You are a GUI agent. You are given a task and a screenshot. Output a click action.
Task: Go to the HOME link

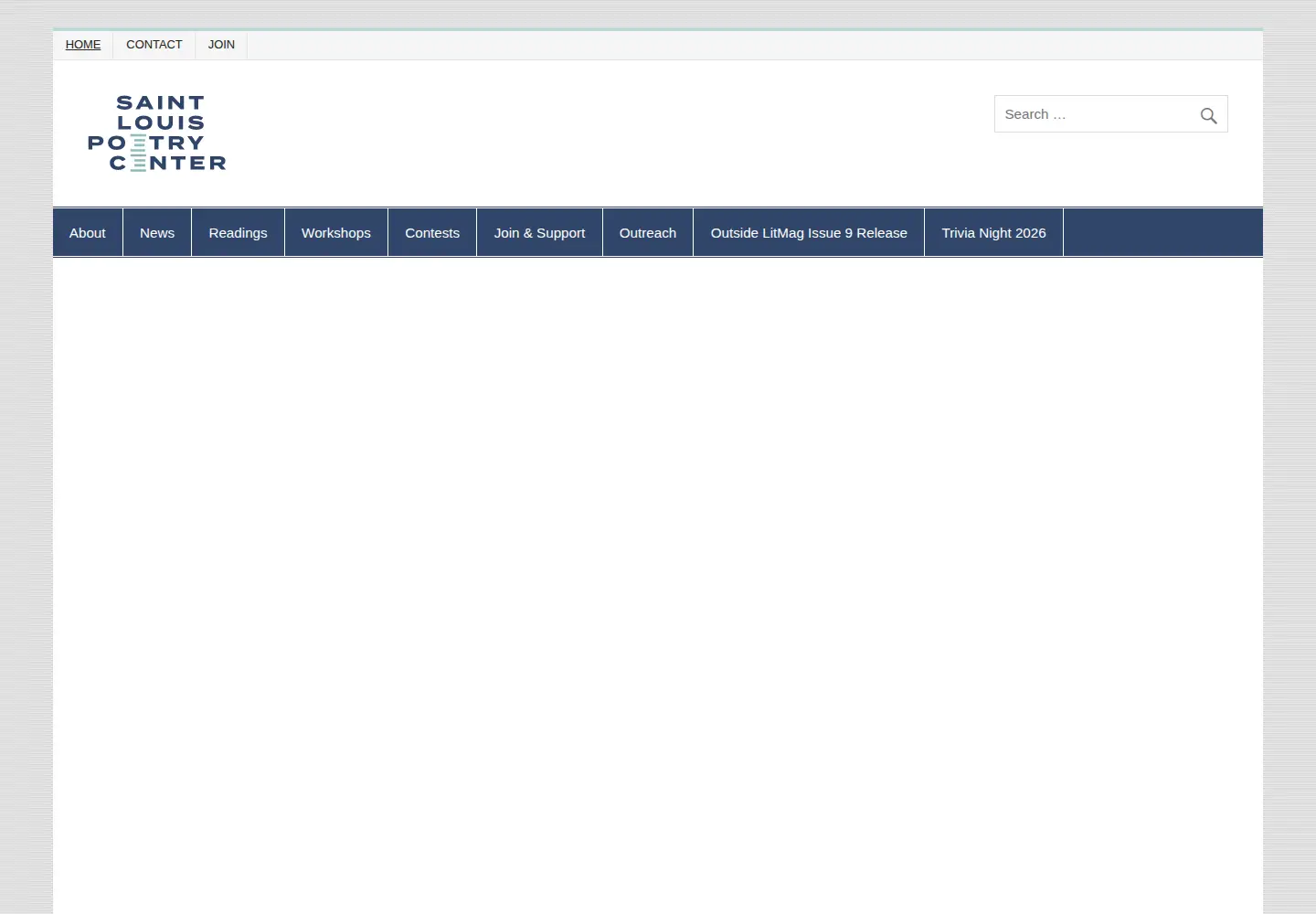click(83, 45)
